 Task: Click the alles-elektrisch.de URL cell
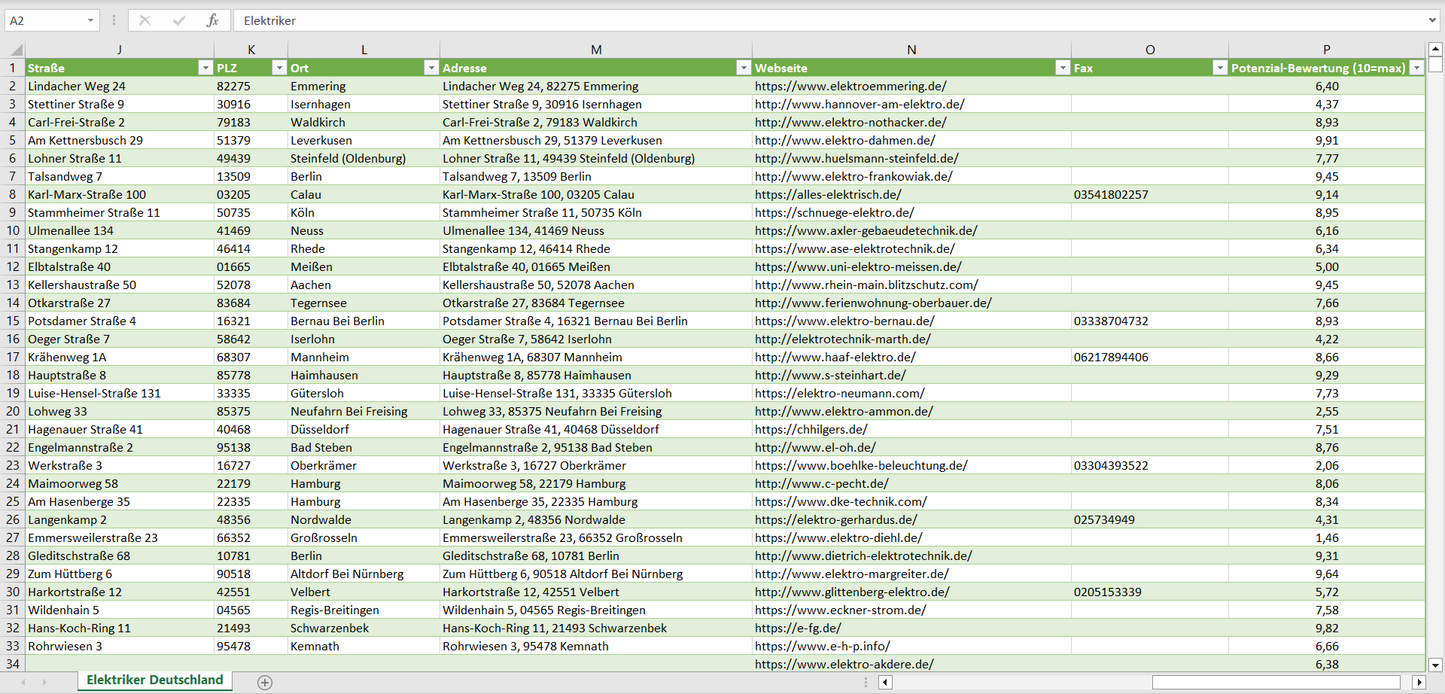coord(828,195)
